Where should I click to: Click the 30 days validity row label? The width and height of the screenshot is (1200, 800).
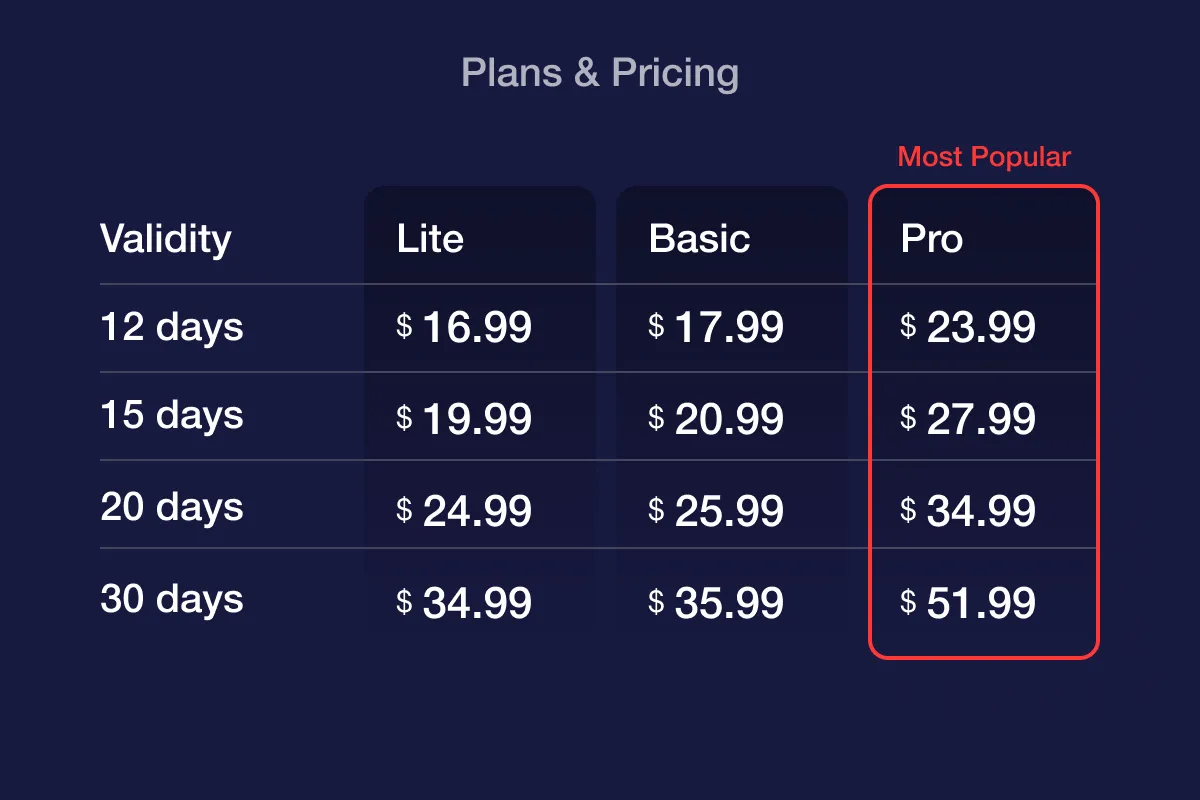[172, 599]
